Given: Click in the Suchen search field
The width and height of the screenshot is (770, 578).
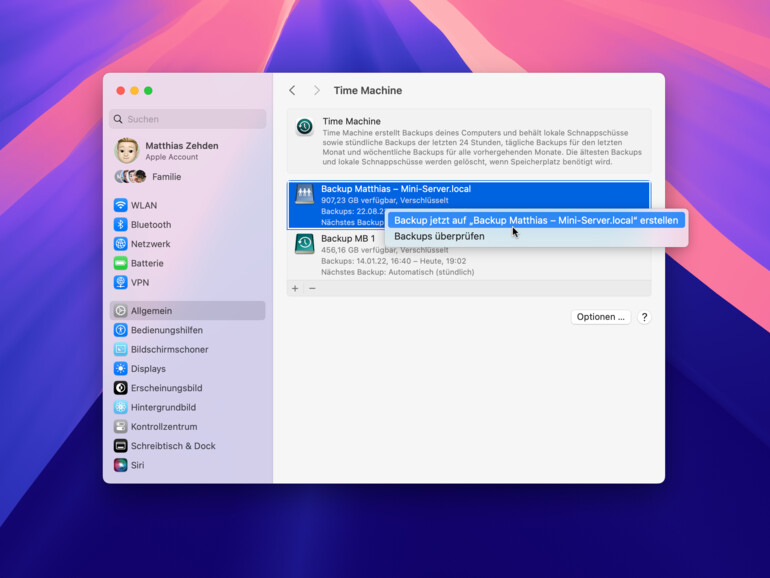Looking at the screenshot, I should pyautogui.click(x=188, y=119).
